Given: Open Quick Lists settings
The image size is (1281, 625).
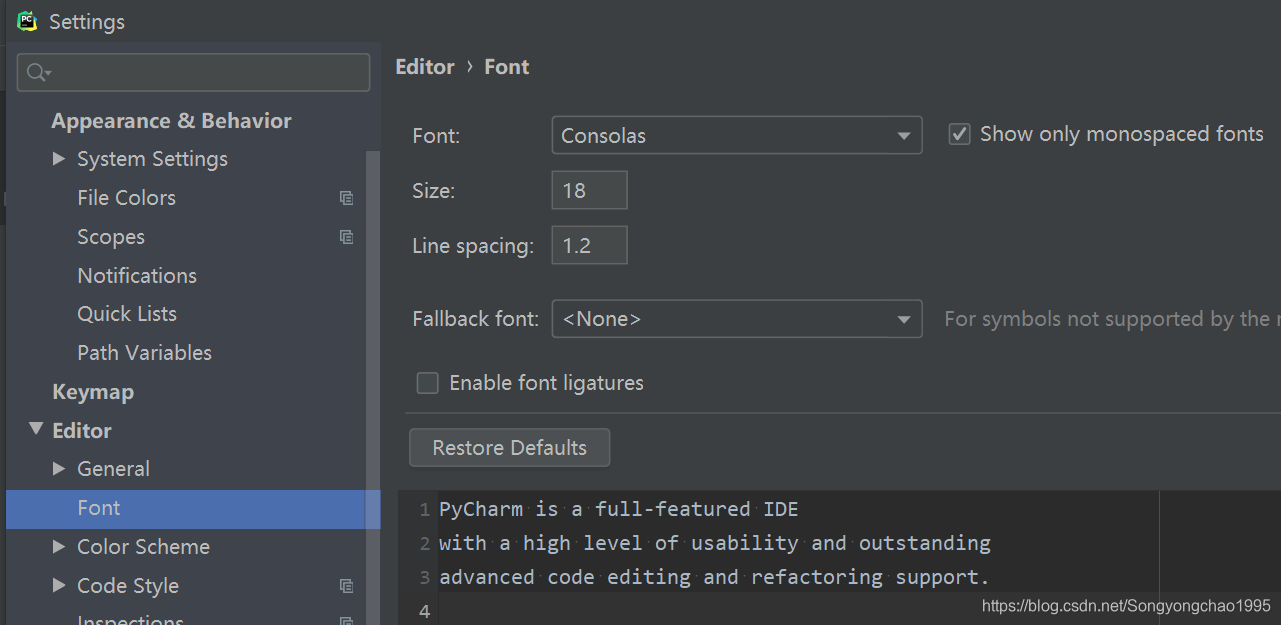Looking at the screenshot, I should (x=127, y=314).
